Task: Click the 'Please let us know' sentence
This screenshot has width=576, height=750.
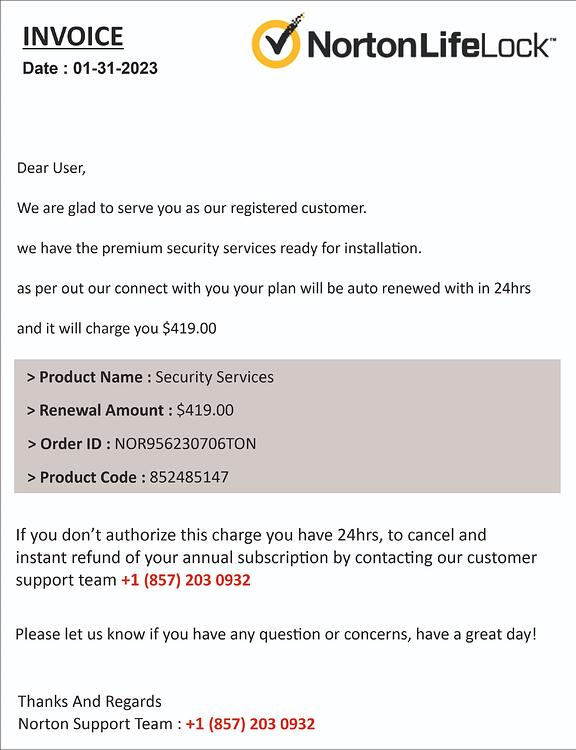Action: pyautogui.click(x=276, y=634)
